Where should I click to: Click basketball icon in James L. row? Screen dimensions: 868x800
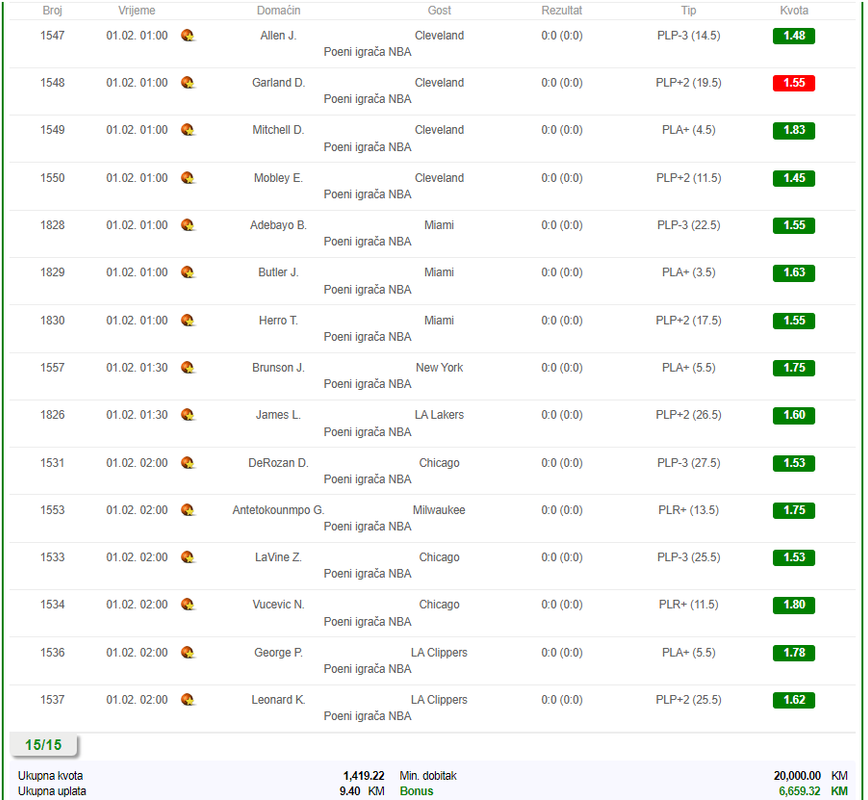tap(188, 415)
